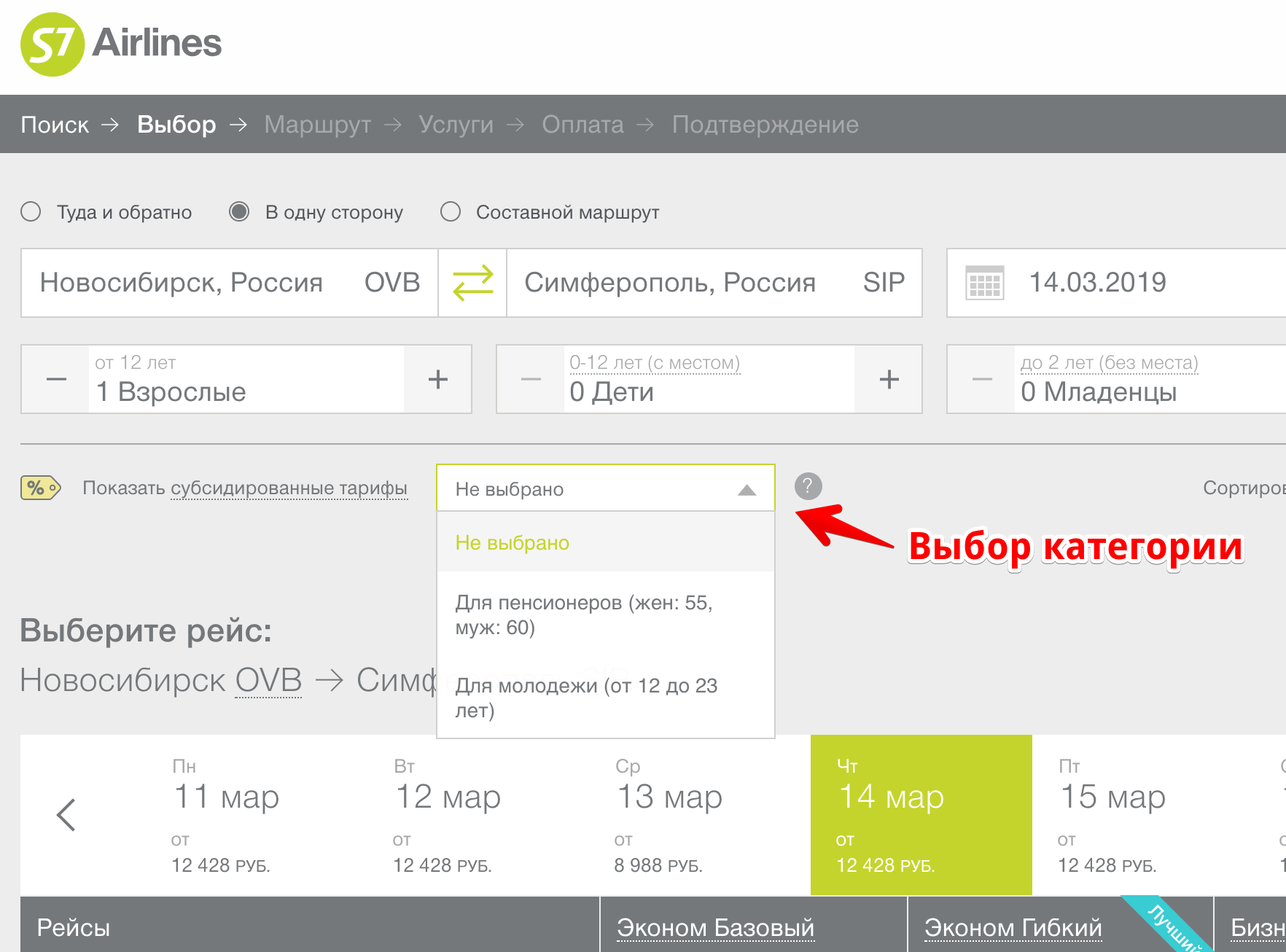The image size is (1286, 952).
Task: Click the Рейсы column header
Action: [73, 927]
